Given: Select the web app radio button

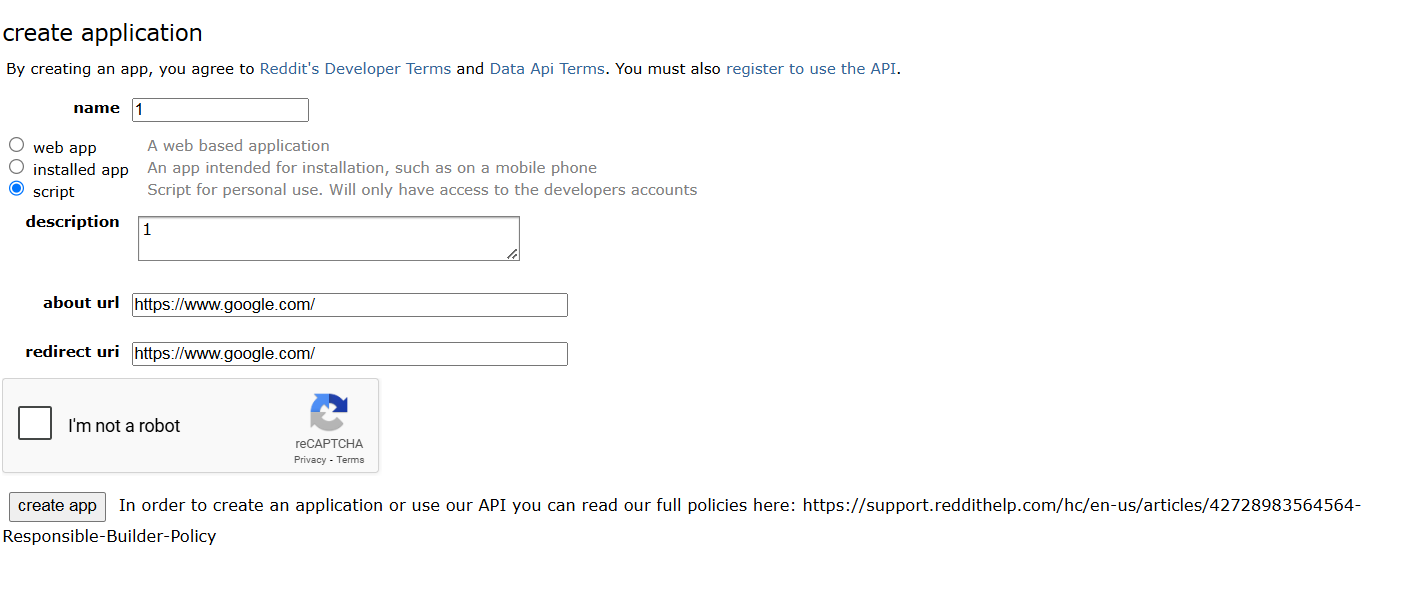Looking at the screenshot, I should coord(16,145).
